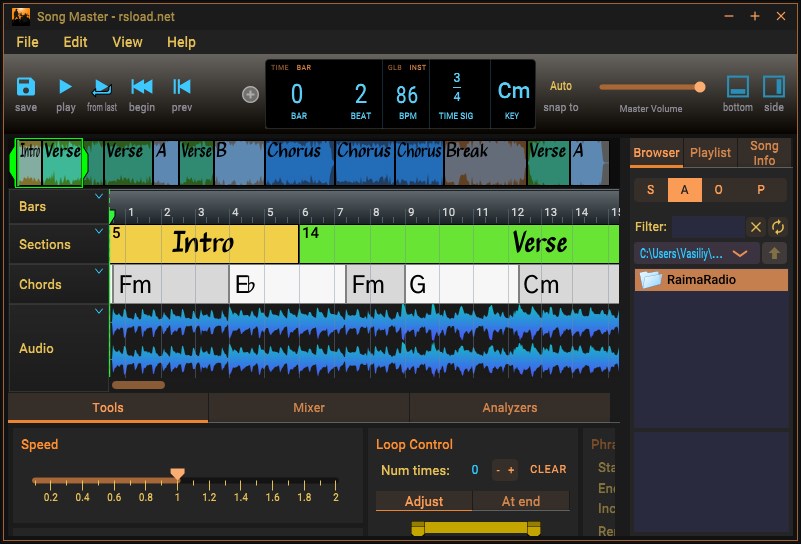Image resolution: width=801 pixels, height=544 pixels.
Task: Toggle the side panel layout icon
Action: pyautogui.click(x=773, y=86)
